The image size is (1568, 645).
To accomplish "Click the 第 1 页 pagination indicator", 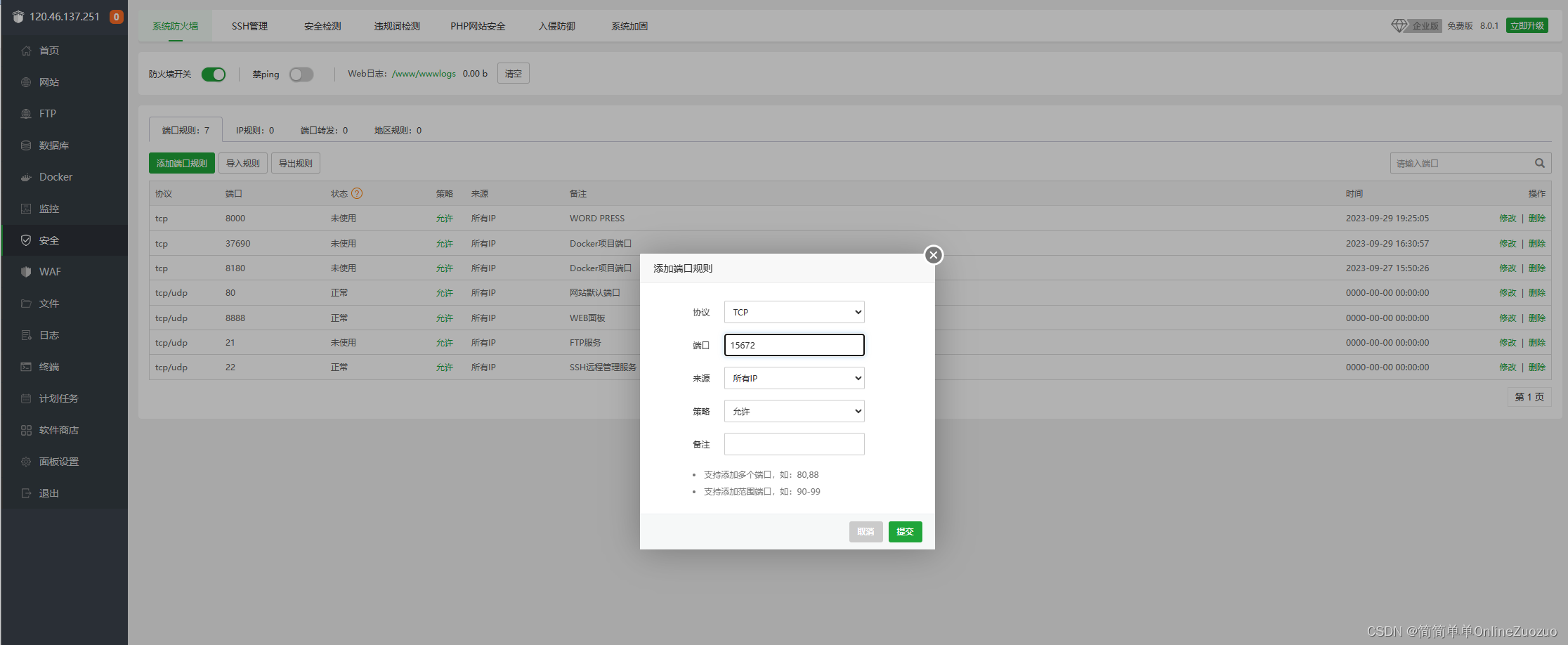I will tap(1529, 397).
